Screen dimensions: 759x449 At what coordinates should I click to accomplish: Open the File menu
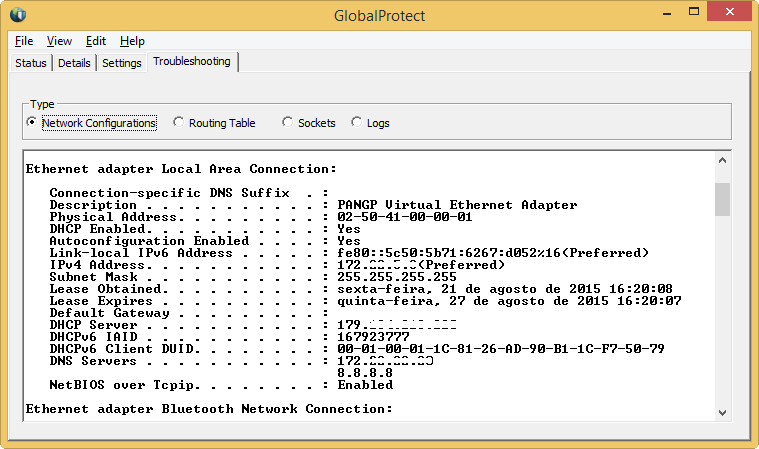click(24, 41)
